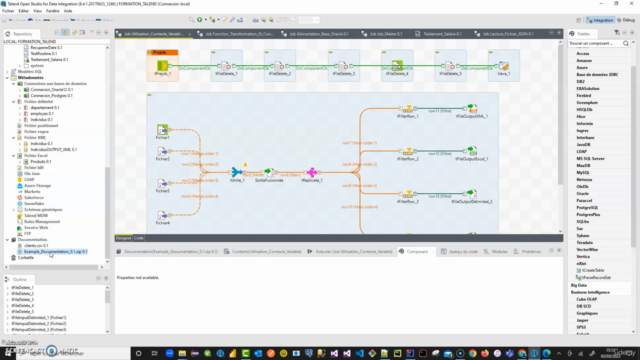Screen dimensions: 640x360
Task: Open the Code tab below canvas
Action: click(139, 238)
